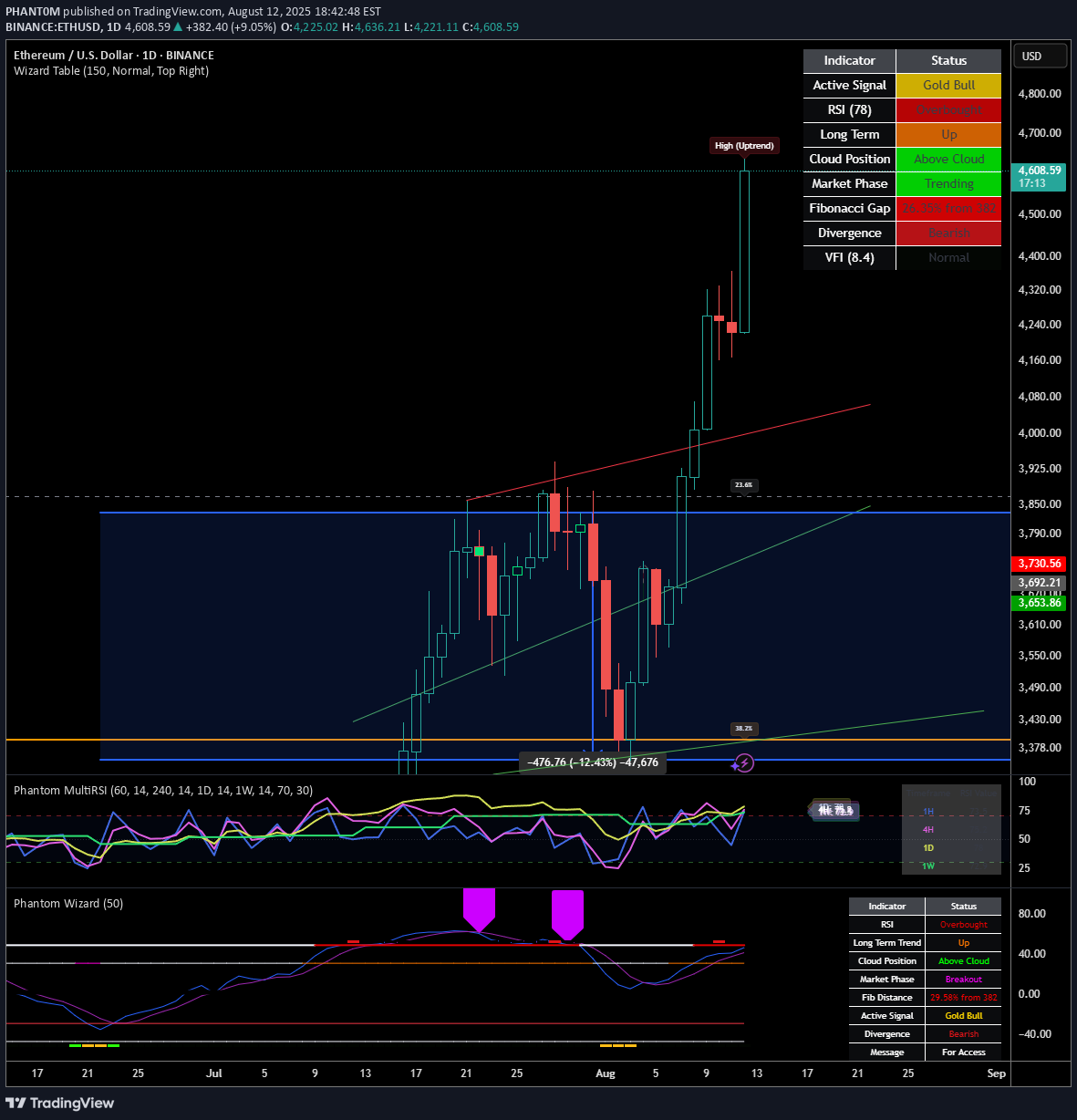Click the 3,378.00 level on price axis
The image size is (1077, 1120).
tap(1040, 747)
